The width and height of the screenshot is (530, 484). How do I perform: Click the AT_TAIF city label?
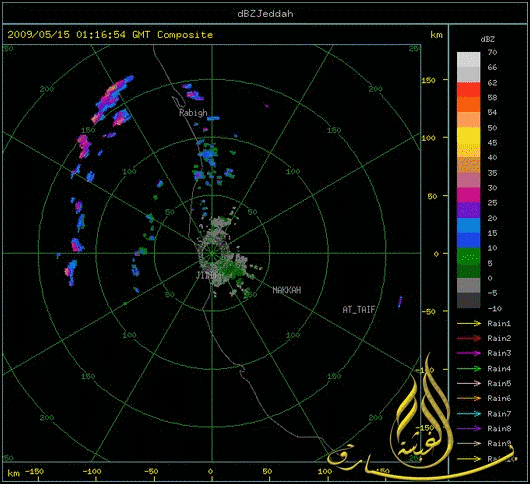359,310
